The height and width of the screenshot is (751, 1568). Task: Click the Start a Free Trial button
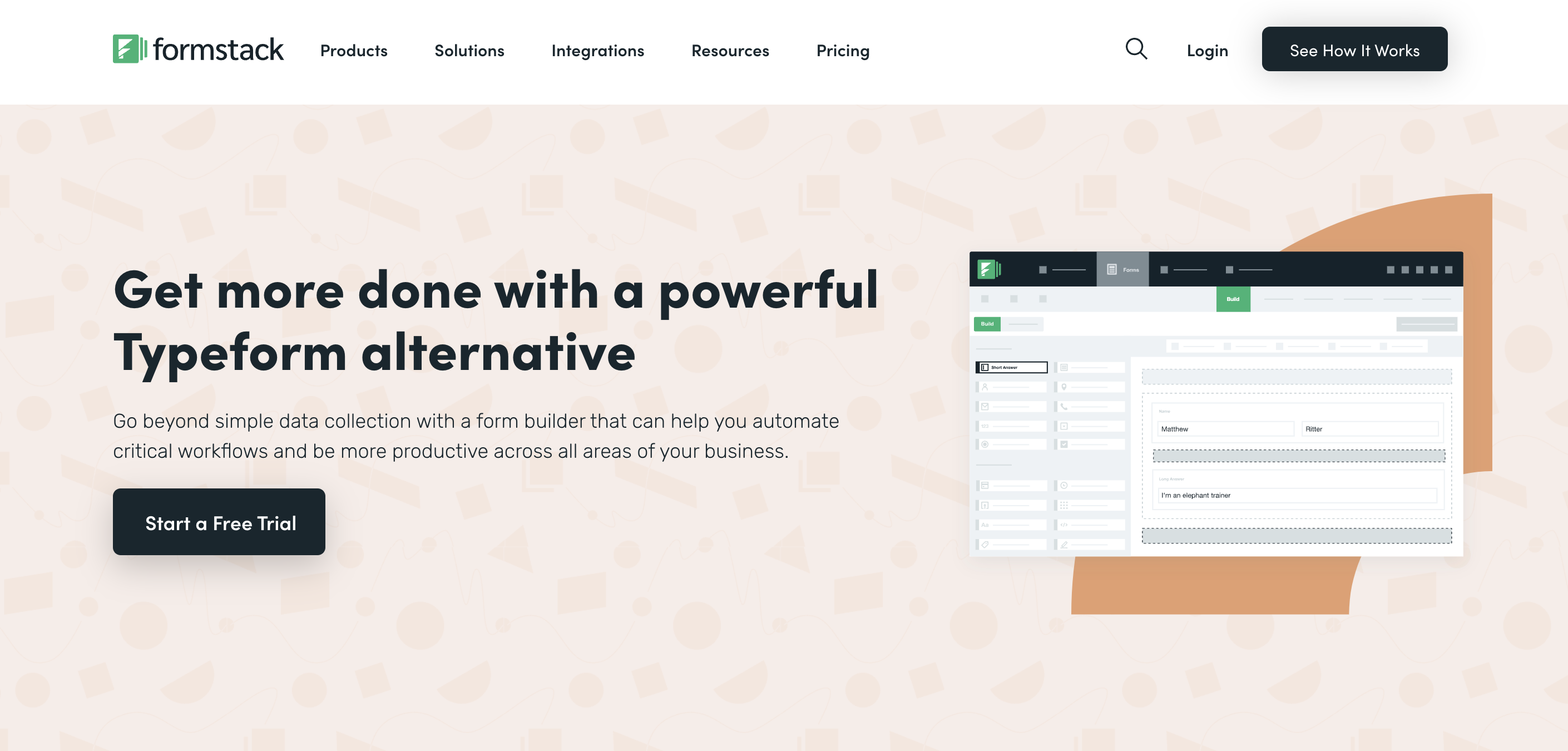[x=219, y=521]
